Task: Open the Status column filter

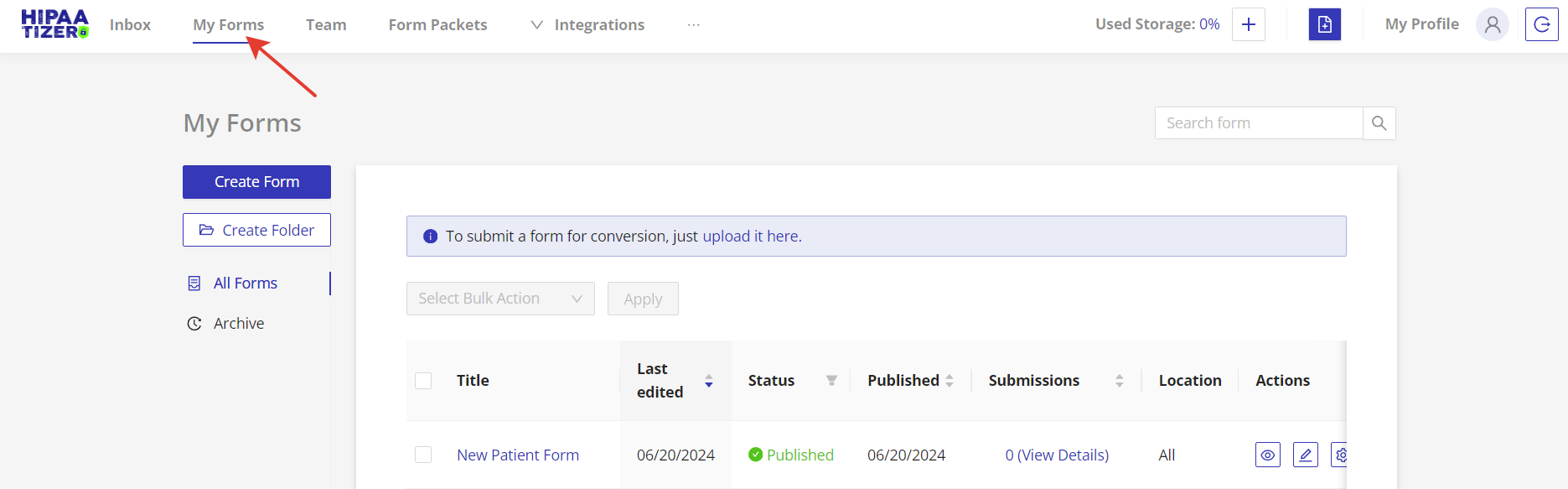Action: (x=831, y=381)
